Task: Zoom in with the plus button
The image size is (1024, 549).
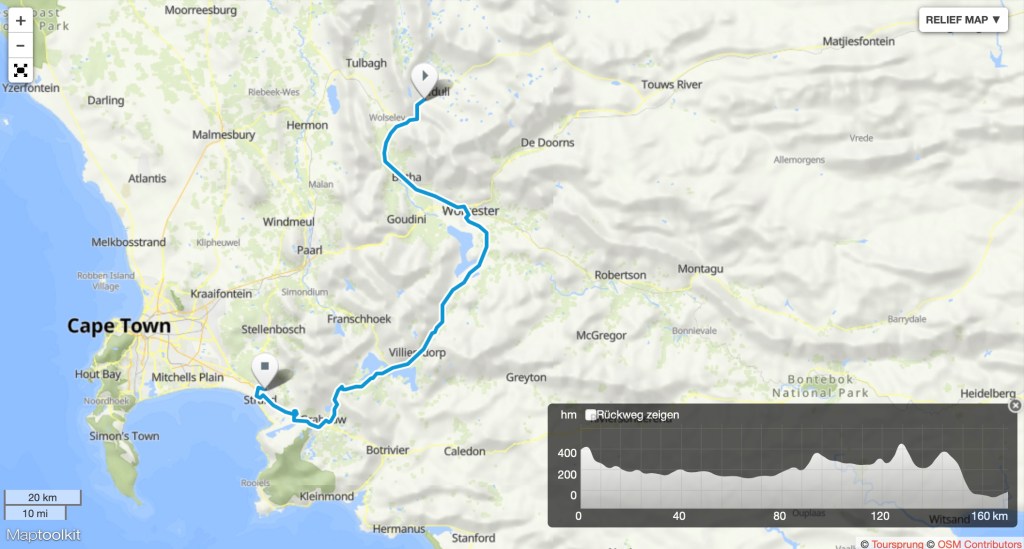Action: click(x=20, y=21)
